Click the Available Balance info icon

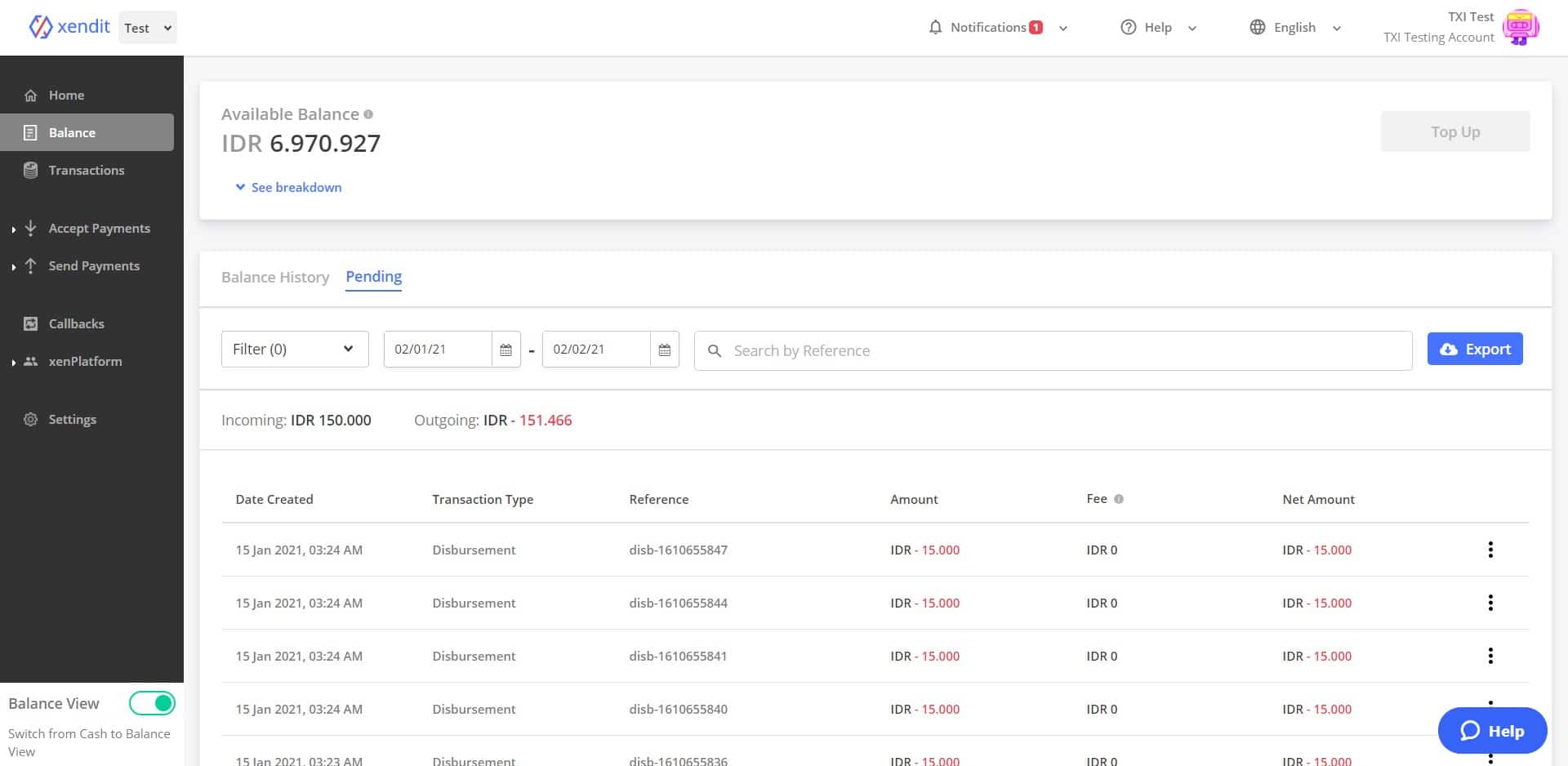click(x=368, y=114)
